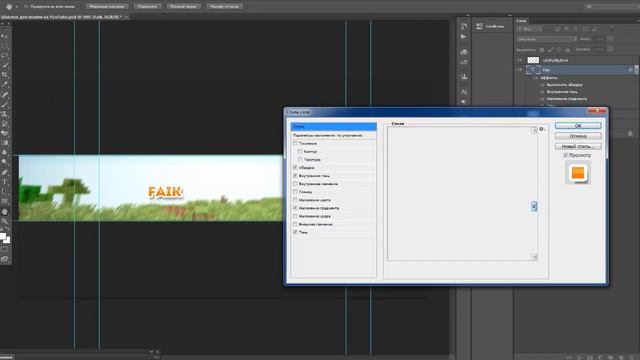Uncheck the Внутренняя тень effect
The image size is (640, 360).
(295, 176)
